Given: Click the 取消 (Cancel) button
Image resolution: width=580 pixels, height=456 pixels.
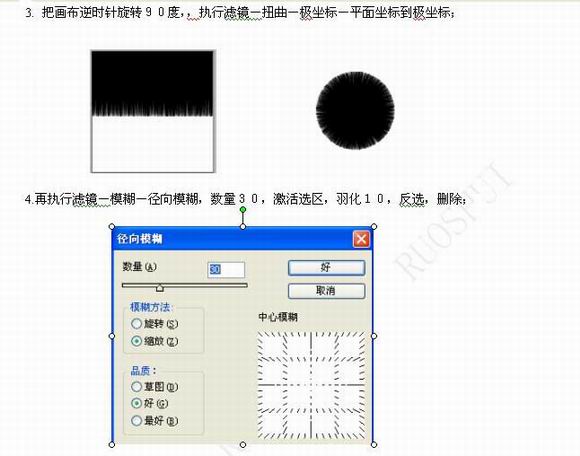Looking at the screenshot, I should point(326,291).
